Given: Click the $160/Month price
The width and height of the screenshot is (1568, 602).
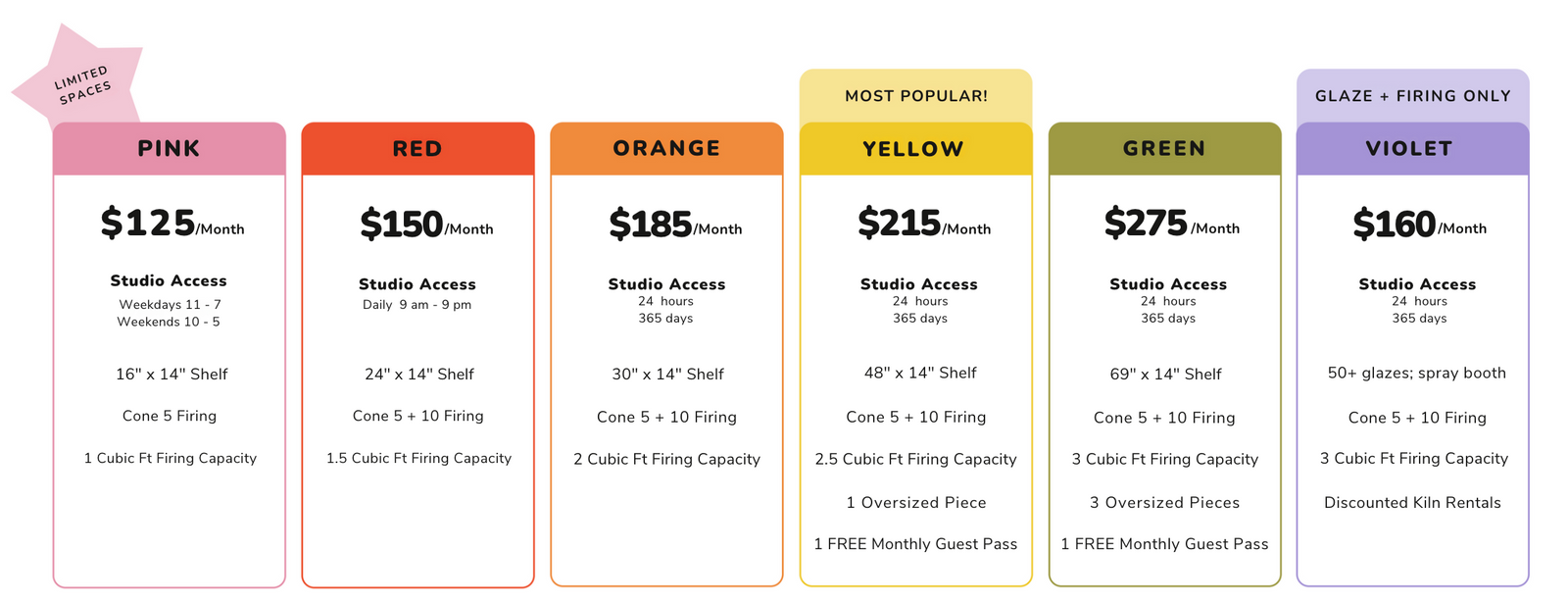Looking at the screenshot, I should click(x=1419, y=225).
